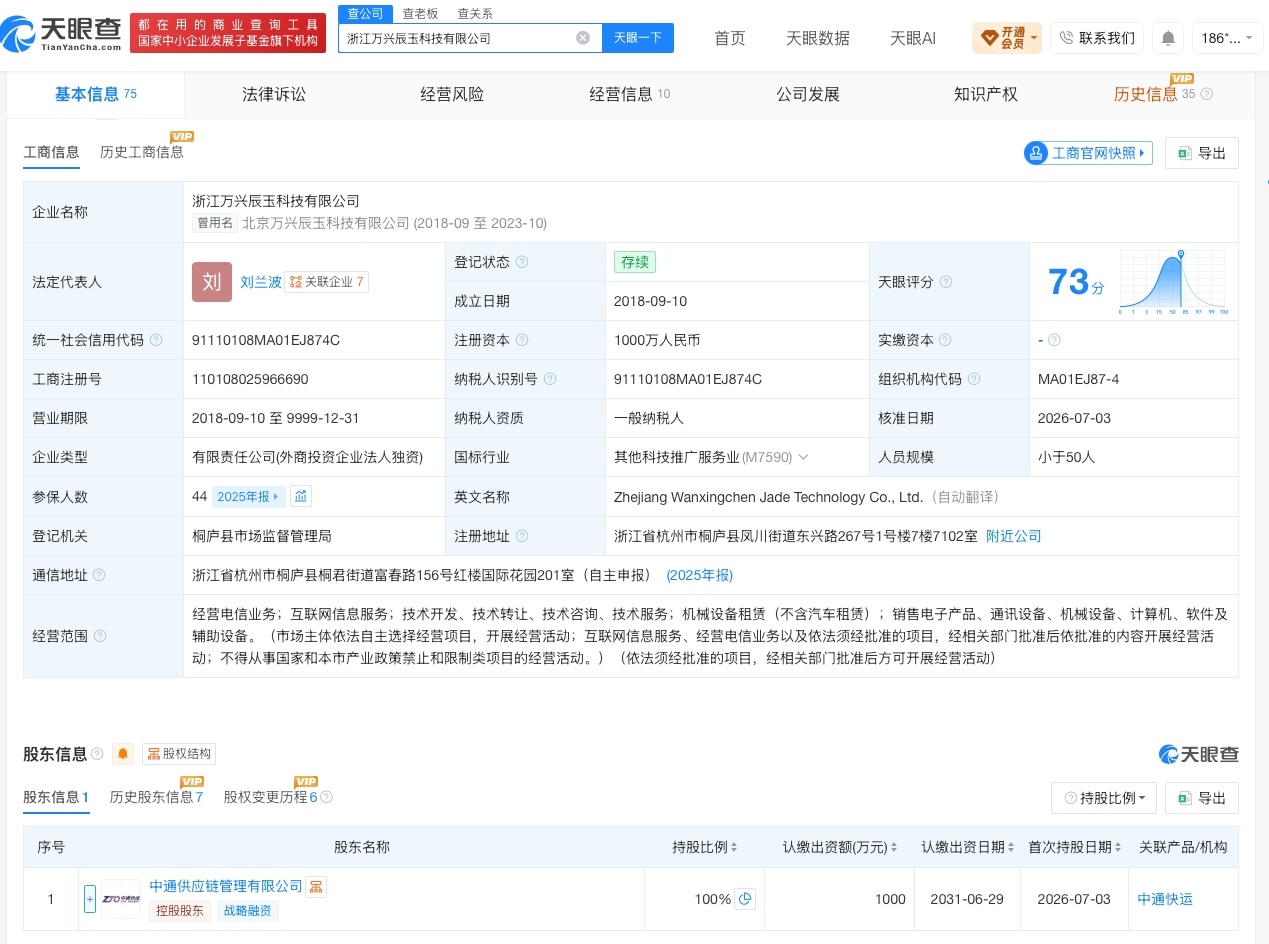Open 天眼数据 in top navigation
The height and width of the screenshot is (944, 1269).
[x=818, y=38]
